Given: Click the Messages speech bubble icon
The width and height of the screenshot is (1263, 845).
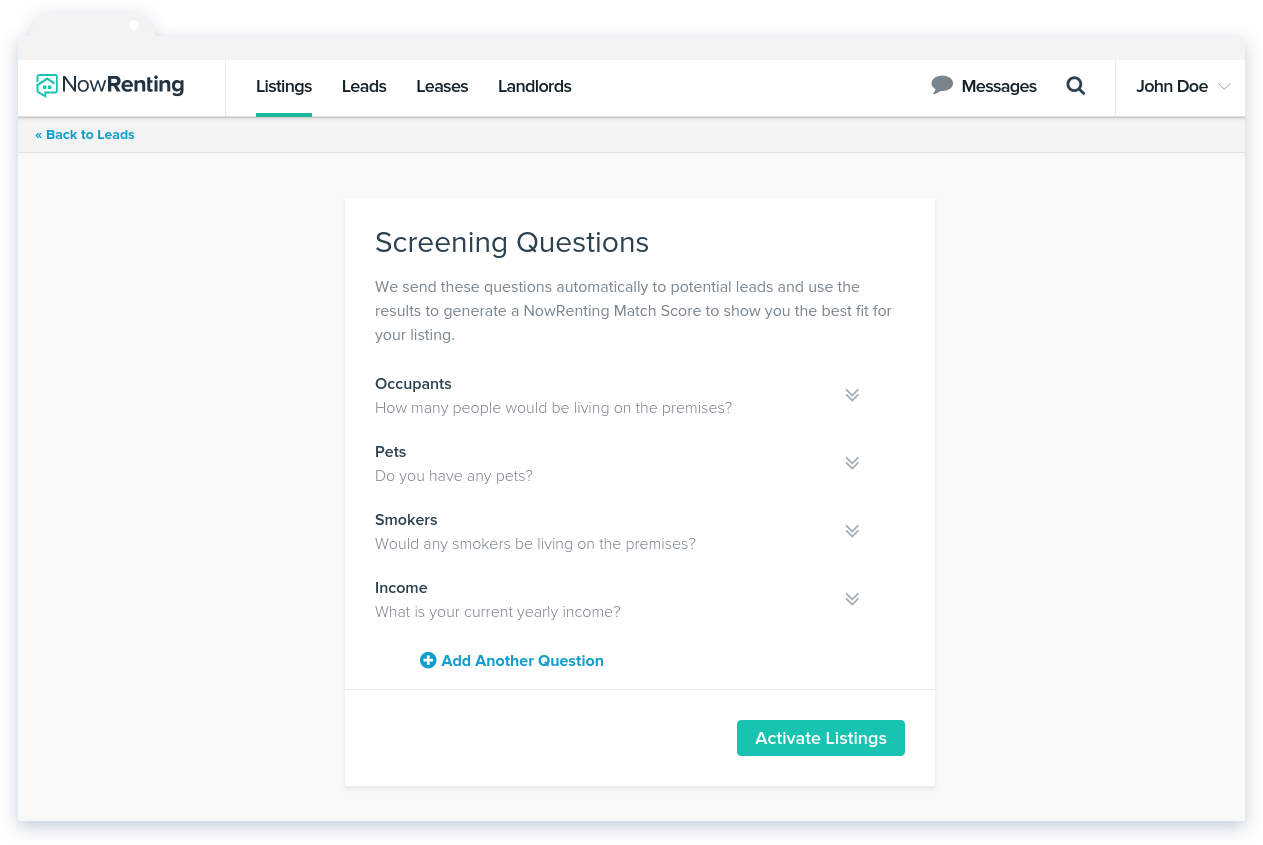Looking at the screenshot, I should (942, 85).
